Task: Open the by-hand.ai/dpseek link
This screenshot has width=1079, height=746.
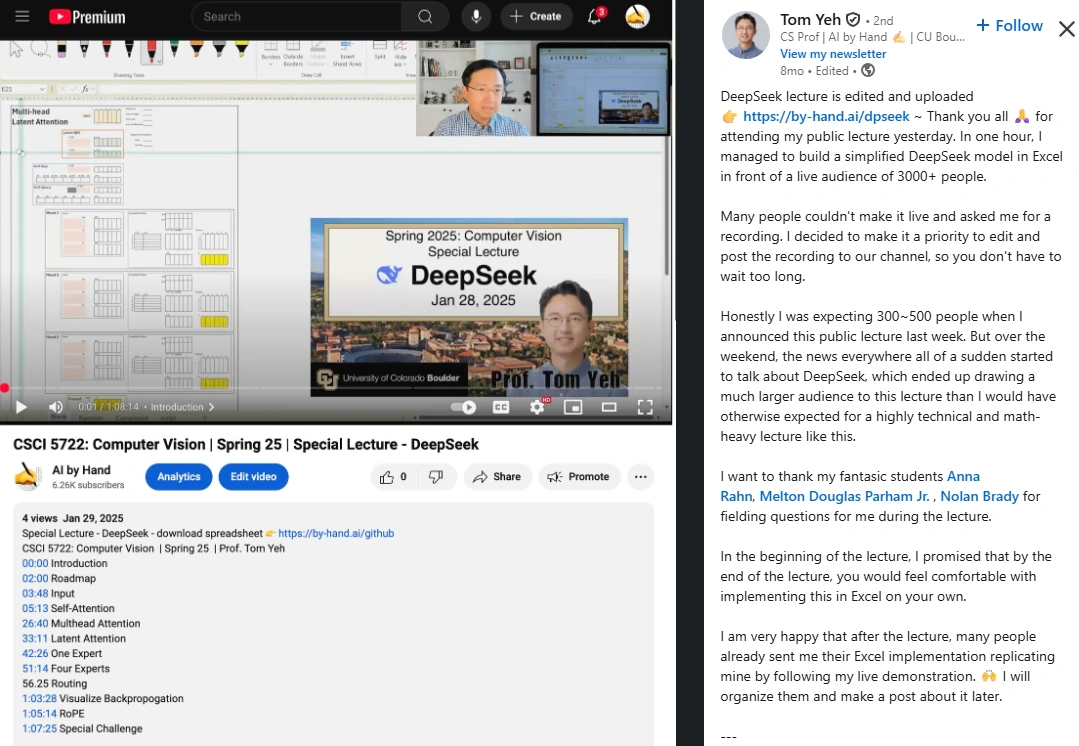Action: [826, 116]
